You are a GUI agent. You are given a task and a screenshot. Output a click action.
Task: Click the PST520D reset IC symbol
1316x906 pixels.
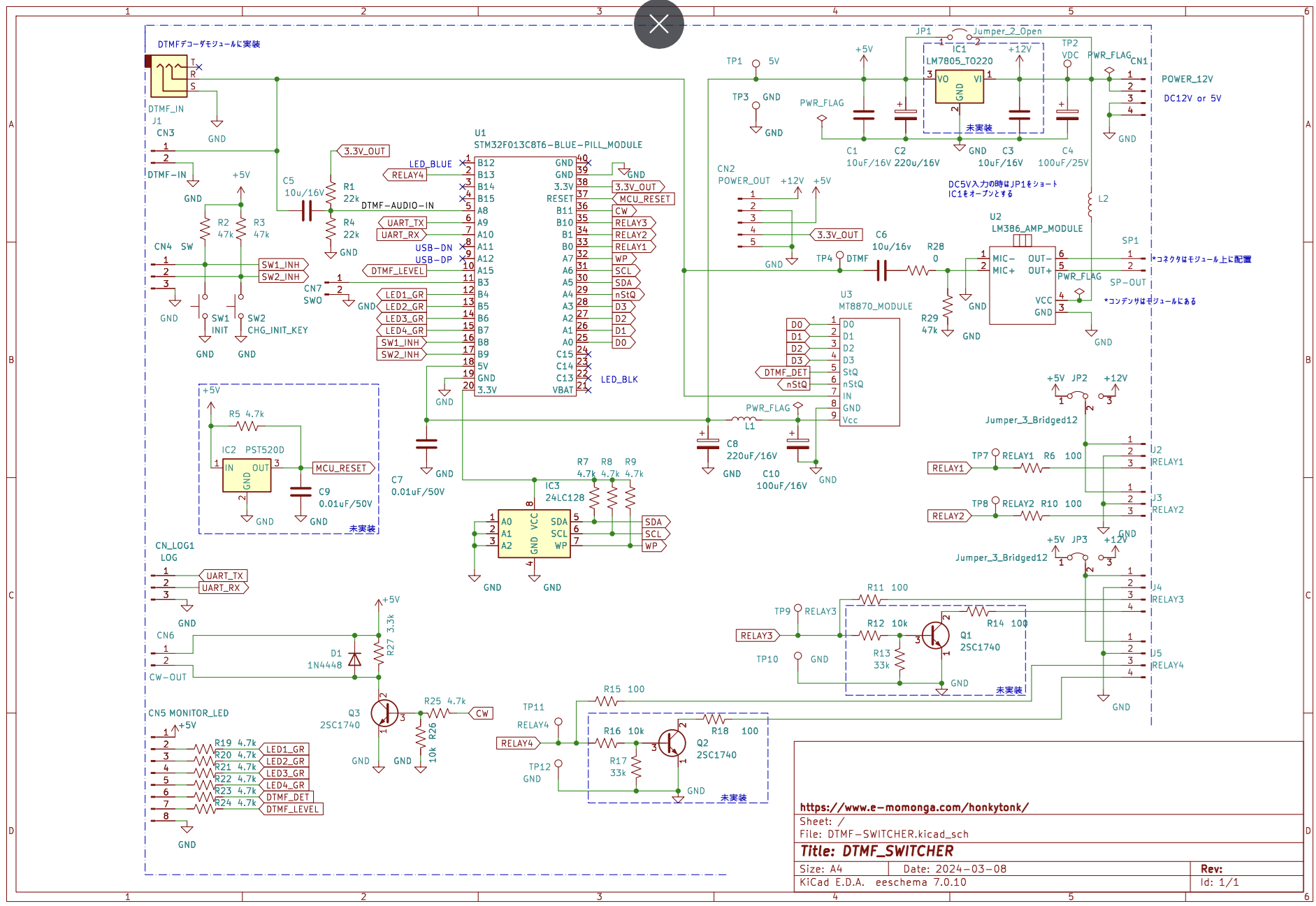pyautogui.click(x=247, y=475)
